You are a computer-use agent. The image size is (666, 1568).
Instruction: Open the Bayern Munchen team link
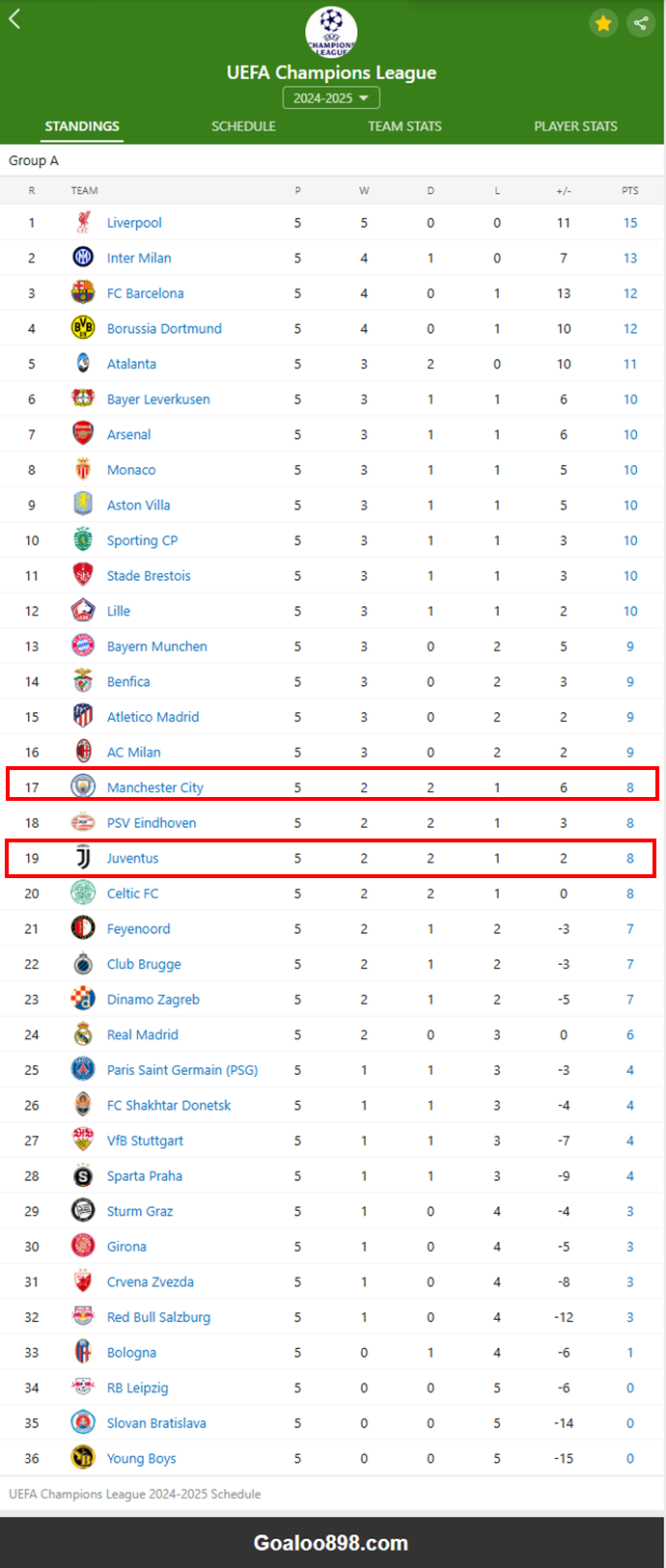(157, 646)
